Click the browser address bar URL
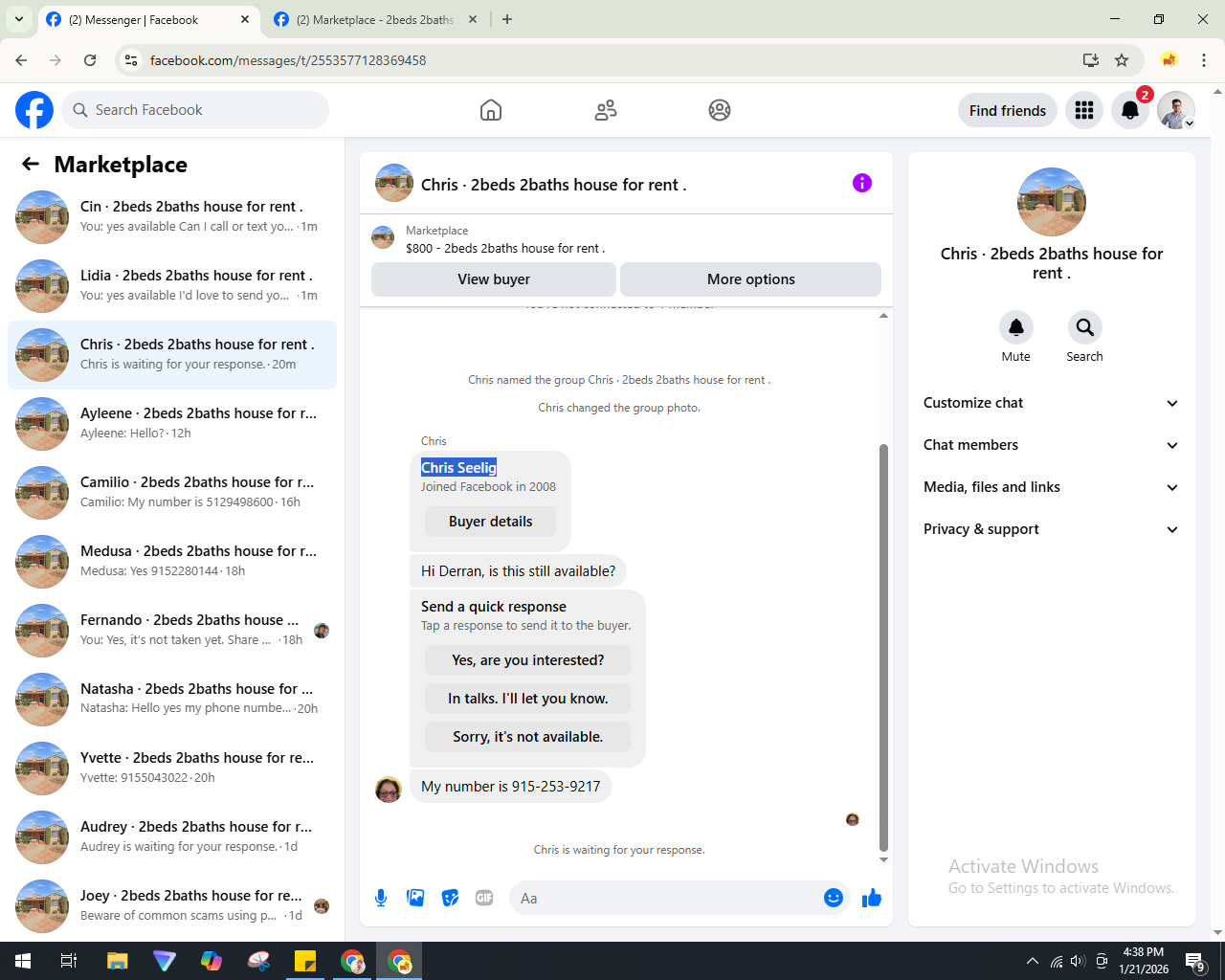Image resolution: width=1225 pixels, height=980 pixels. 288,60
